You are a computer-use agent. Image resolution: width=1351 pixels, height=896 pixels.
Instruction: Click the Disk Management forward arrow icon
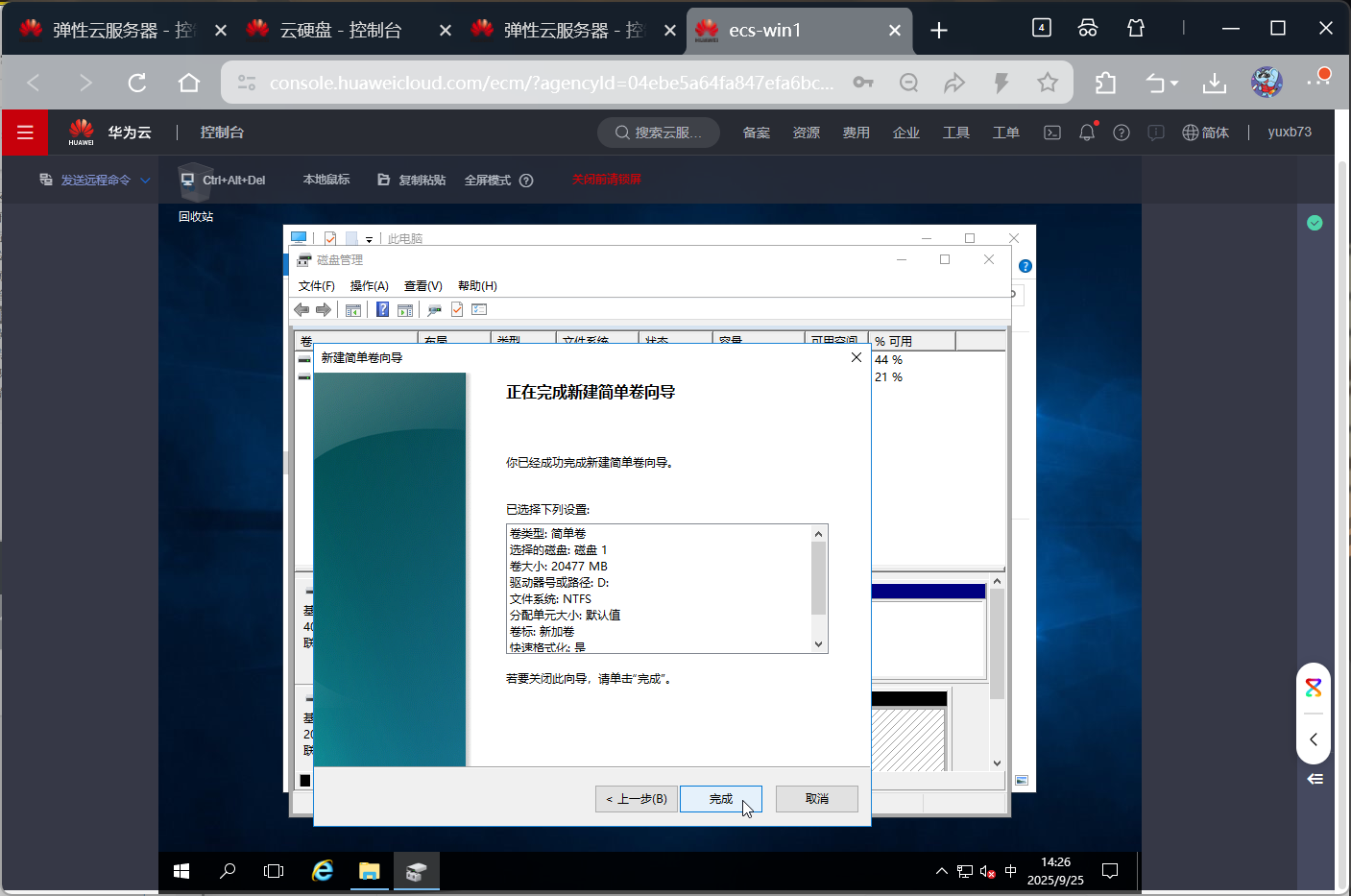click(324, 309)
